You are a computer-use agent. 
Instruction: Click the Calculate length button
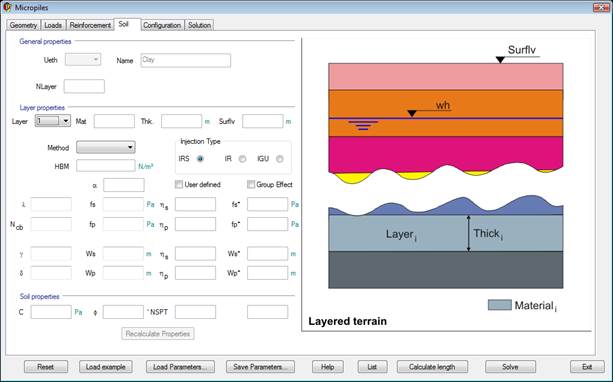(432, 367)
